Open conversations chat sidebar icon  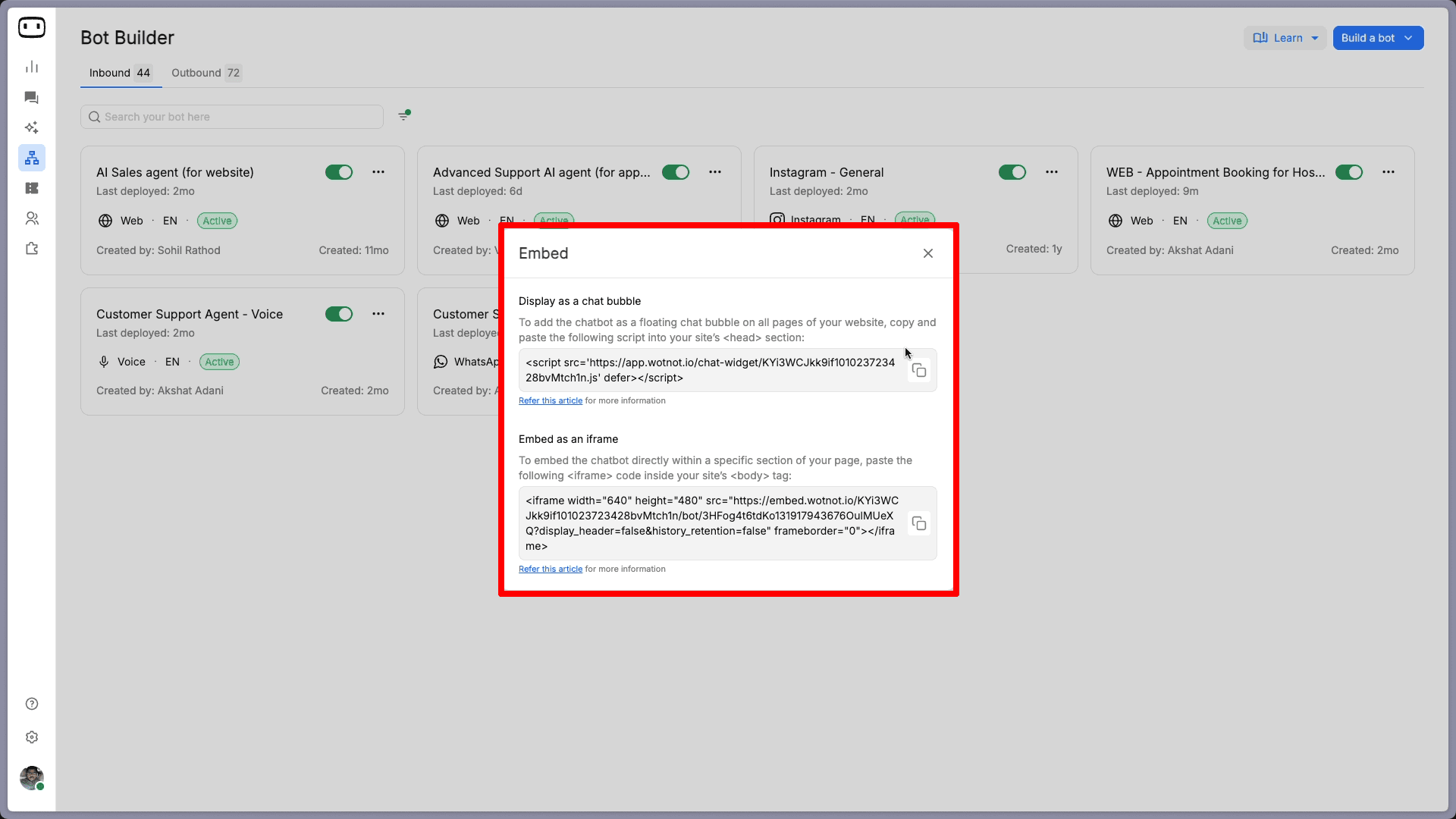tap(32, 97)
